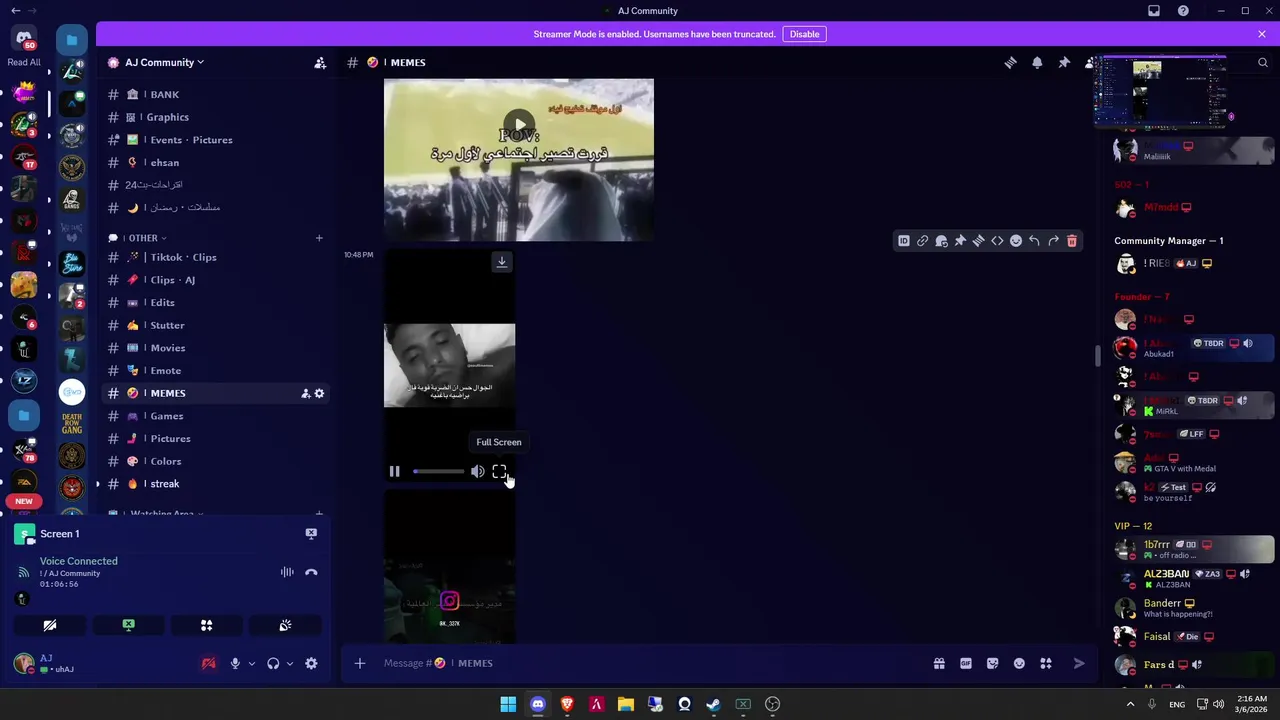Image resolution: width=1280 pixels, height=720 pixels.
Task: Create a channel with the plus next to OTHER
Action: (x=319, y=238)
